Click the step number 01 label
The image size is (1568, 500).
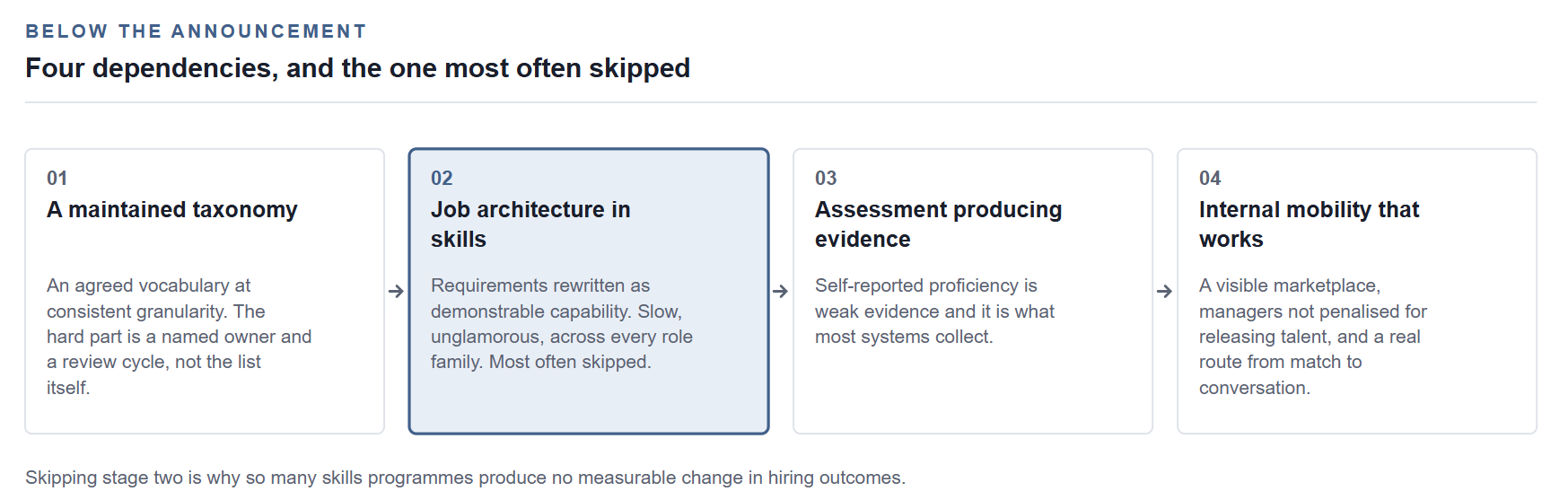57,178
